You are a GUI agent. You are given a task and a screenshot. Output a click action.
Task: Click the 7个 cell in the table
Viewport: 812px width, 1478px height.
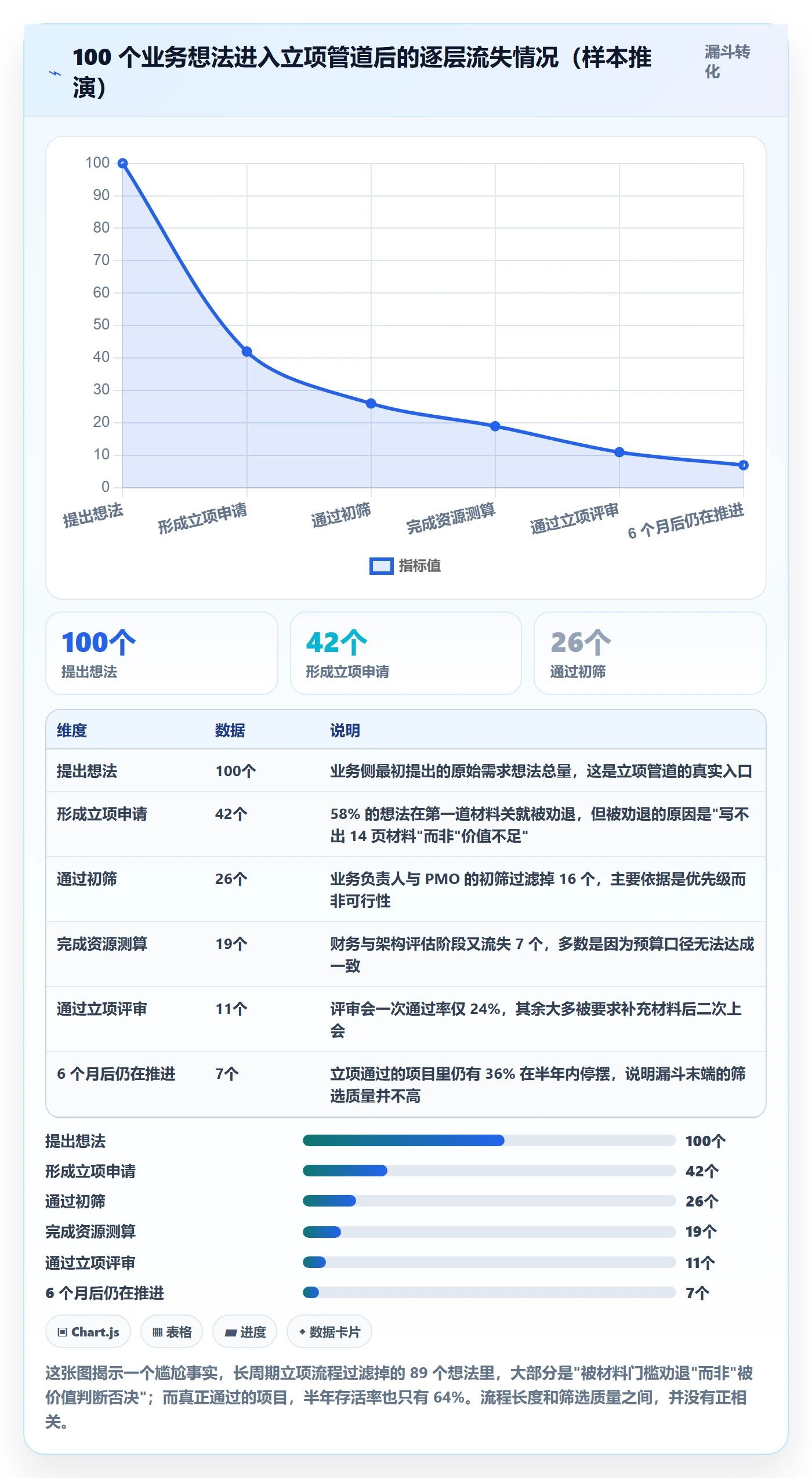point(227,1074)
